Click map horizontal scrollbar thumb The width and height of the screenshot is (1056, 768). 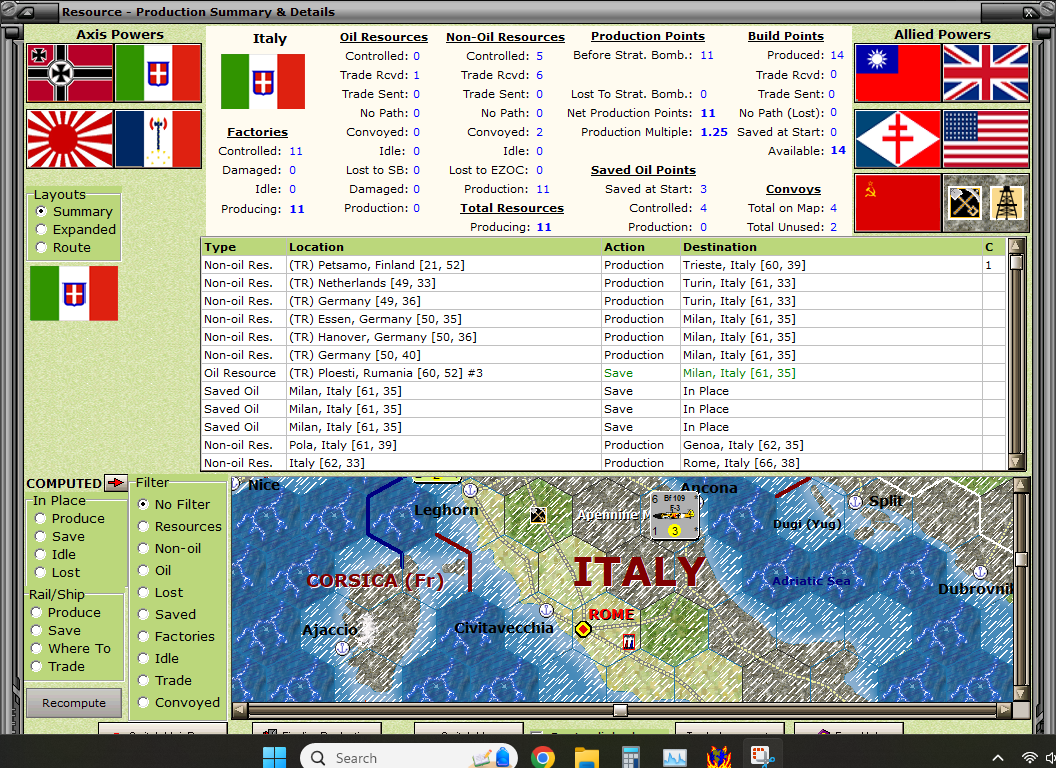coord(620,710)
